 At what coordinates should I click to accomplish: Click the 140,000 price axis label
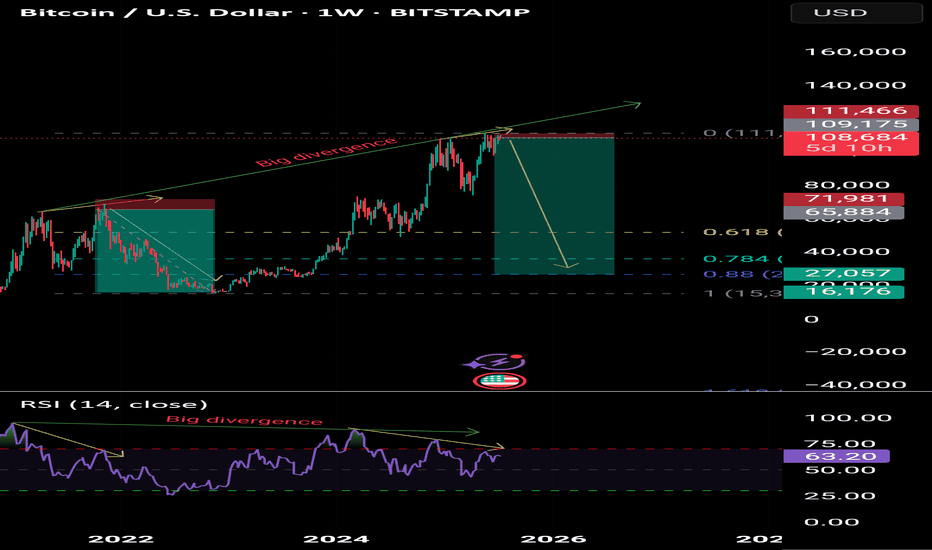coord(855,85)
